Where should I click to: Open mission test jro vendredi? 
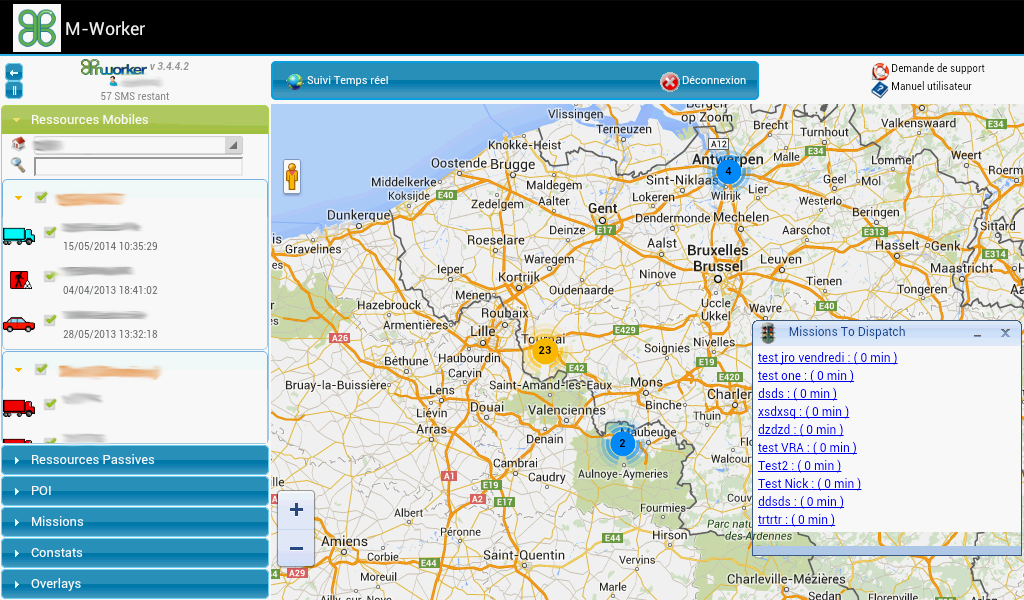point(827,358)
